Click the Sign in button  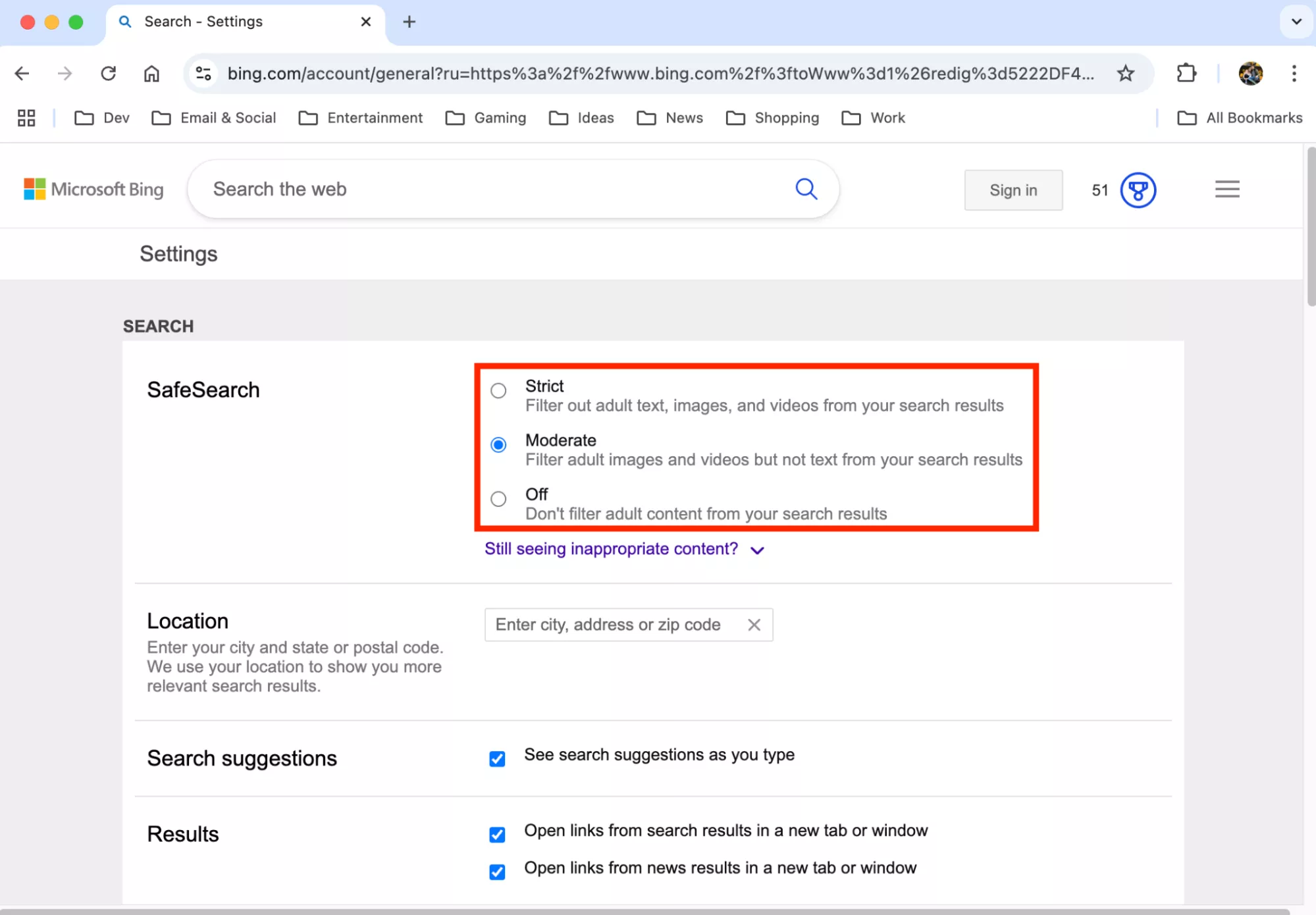1013,190
